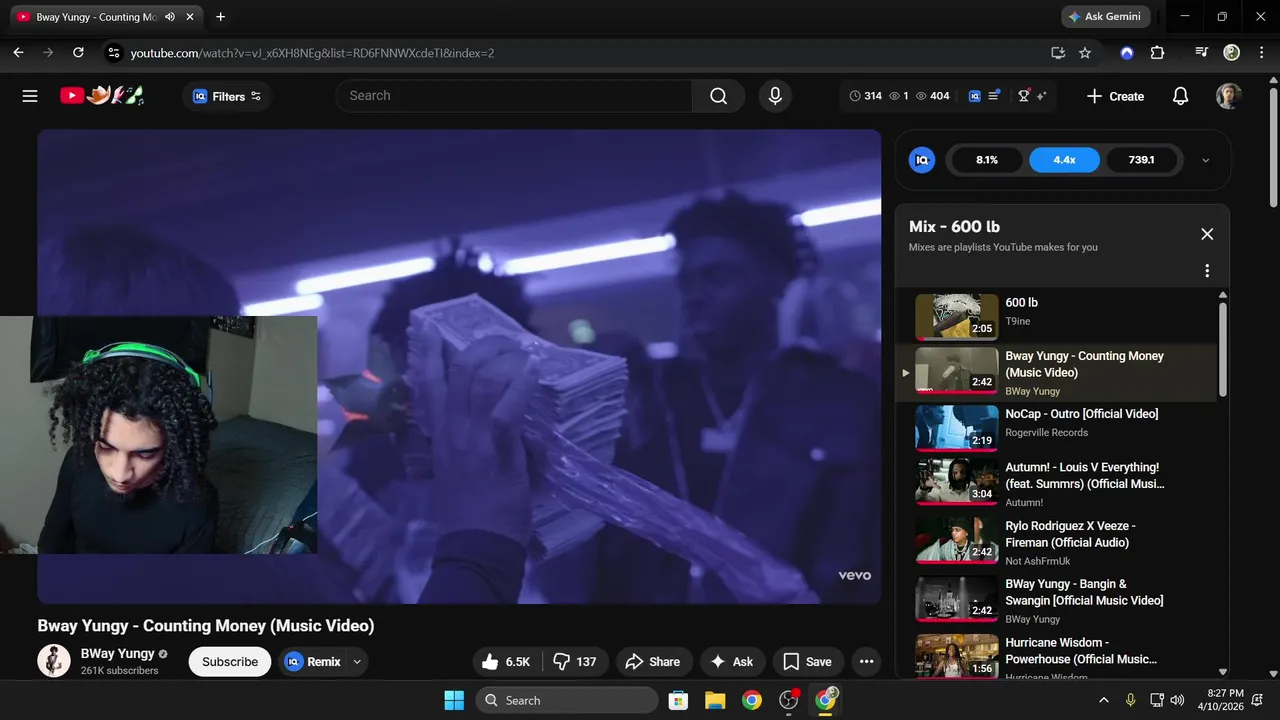Mute the tab via speaker icon
1280x720 pixels.
click(x=170, y=17)
